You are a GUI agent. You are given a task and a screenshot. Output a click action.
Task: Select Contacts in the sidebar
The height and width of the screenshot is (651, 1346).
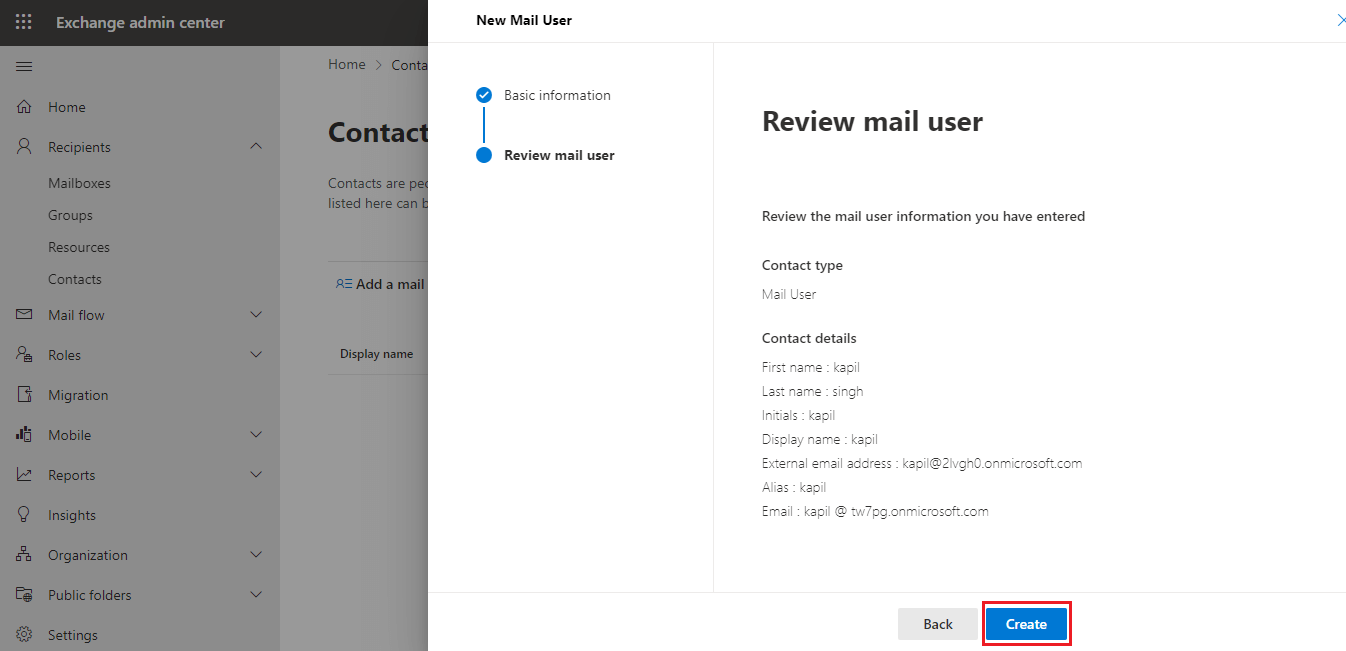pyautogui.click(x=75, y=279)
